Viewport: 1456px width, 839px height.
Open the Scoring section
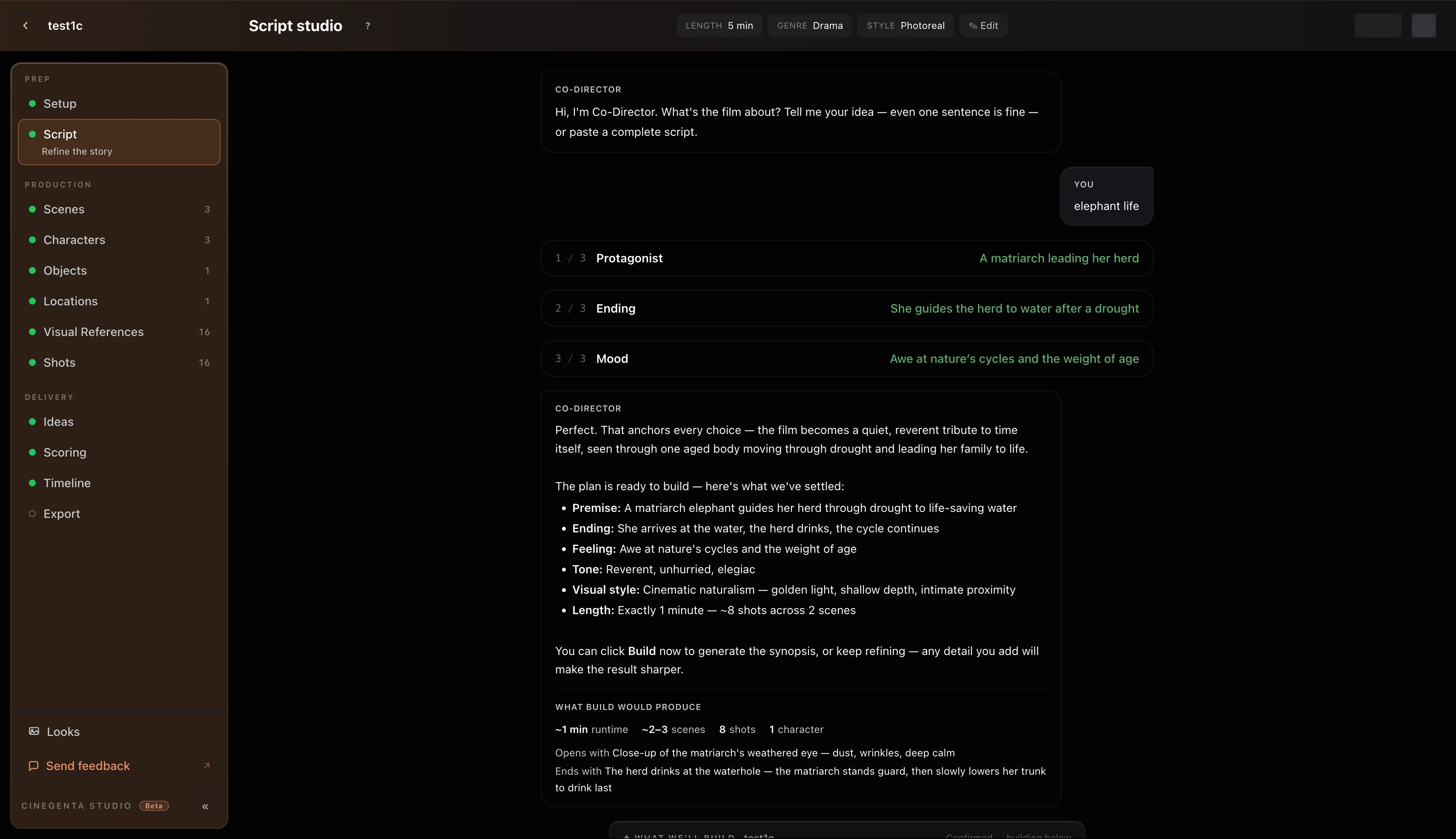point(119,452)
